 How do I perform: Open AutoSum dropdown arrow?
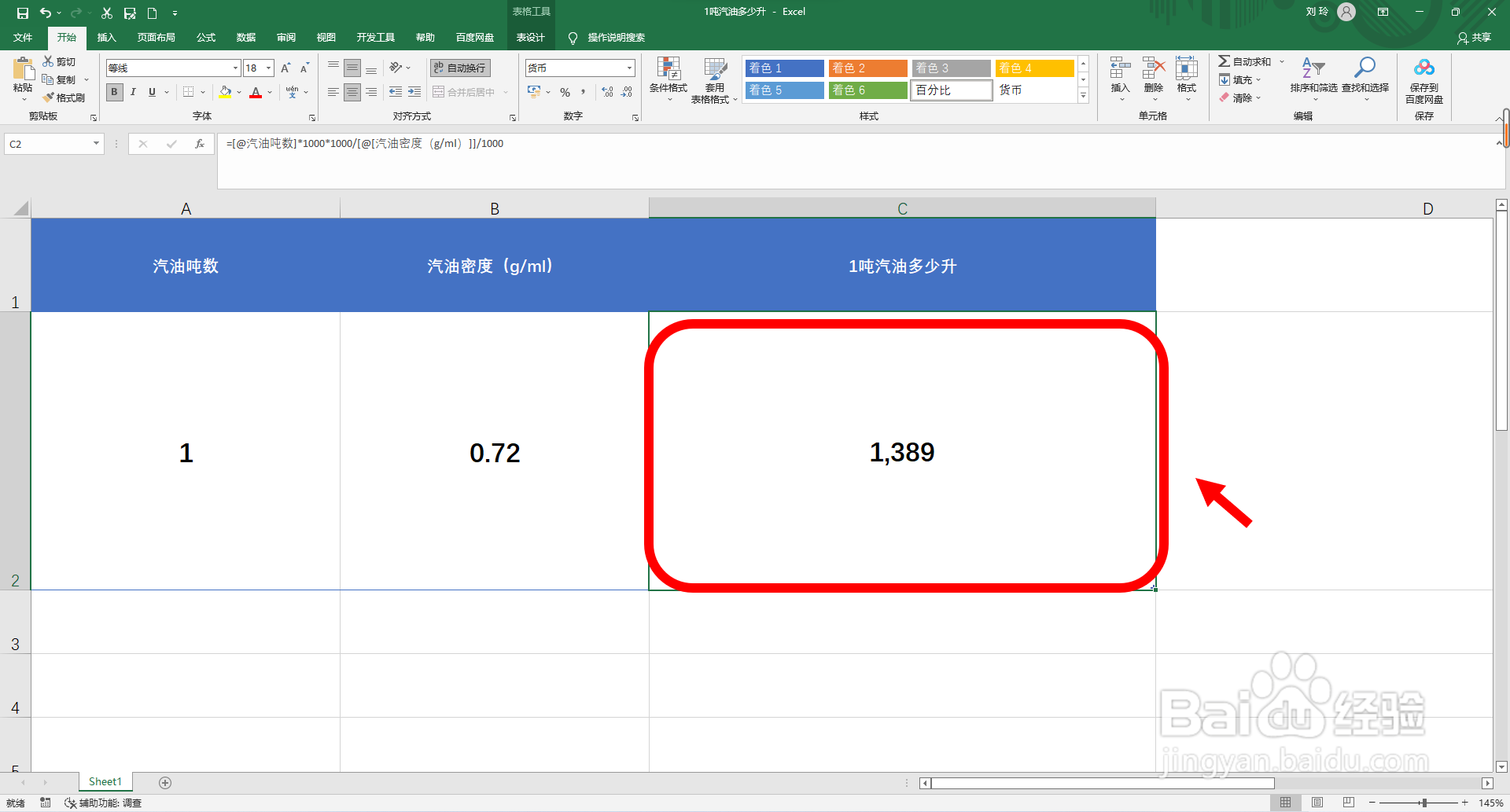[1282, 61]
